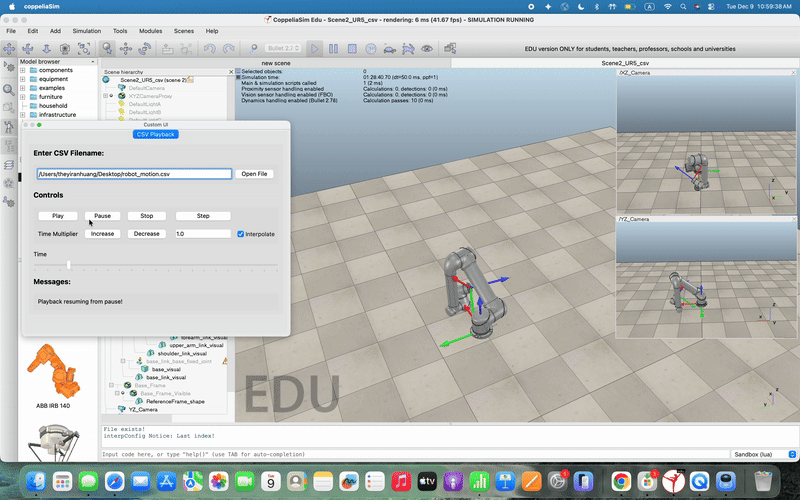Image resolution: width=800 pixels, height=500 pixels.
Task: Slow down simulation with turtle icon
Action: (x=389, y=48)
